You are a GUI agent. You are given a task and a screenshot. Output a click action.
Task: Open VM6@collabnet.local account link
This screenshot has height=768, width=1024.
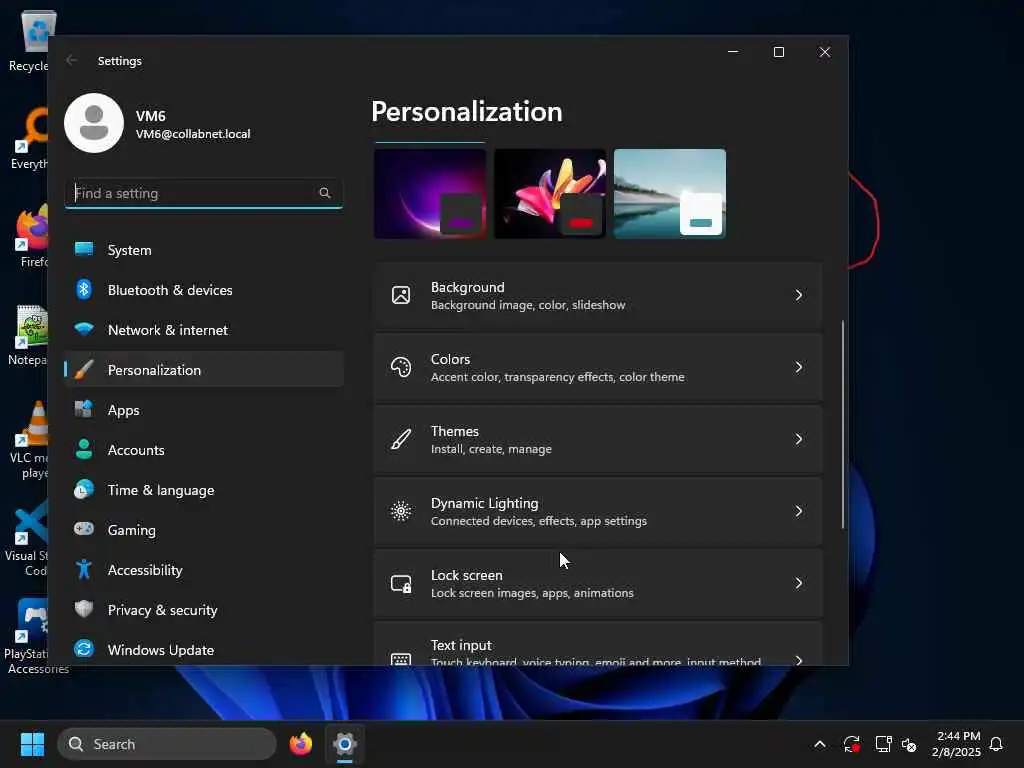point(193,134)
